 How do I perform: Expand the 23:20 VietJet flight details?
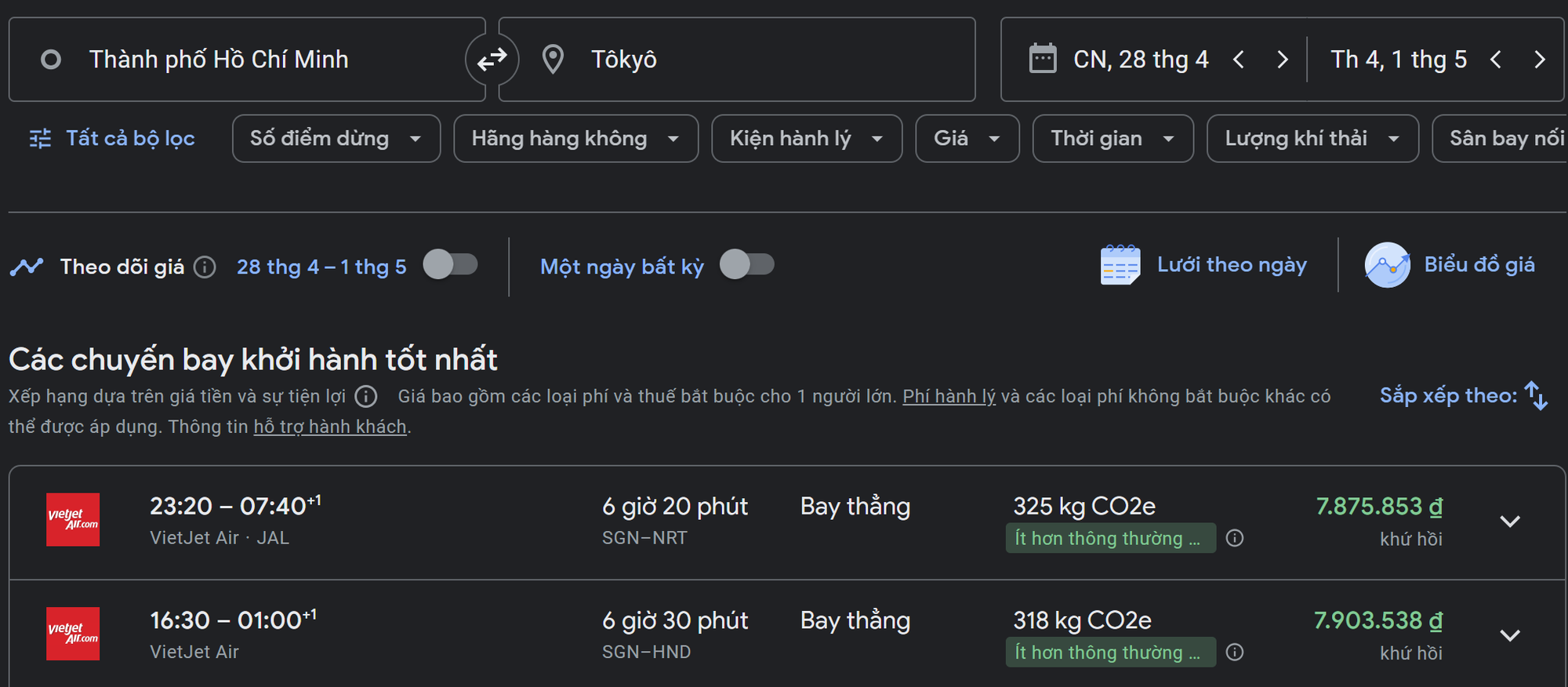point(1509,522)
